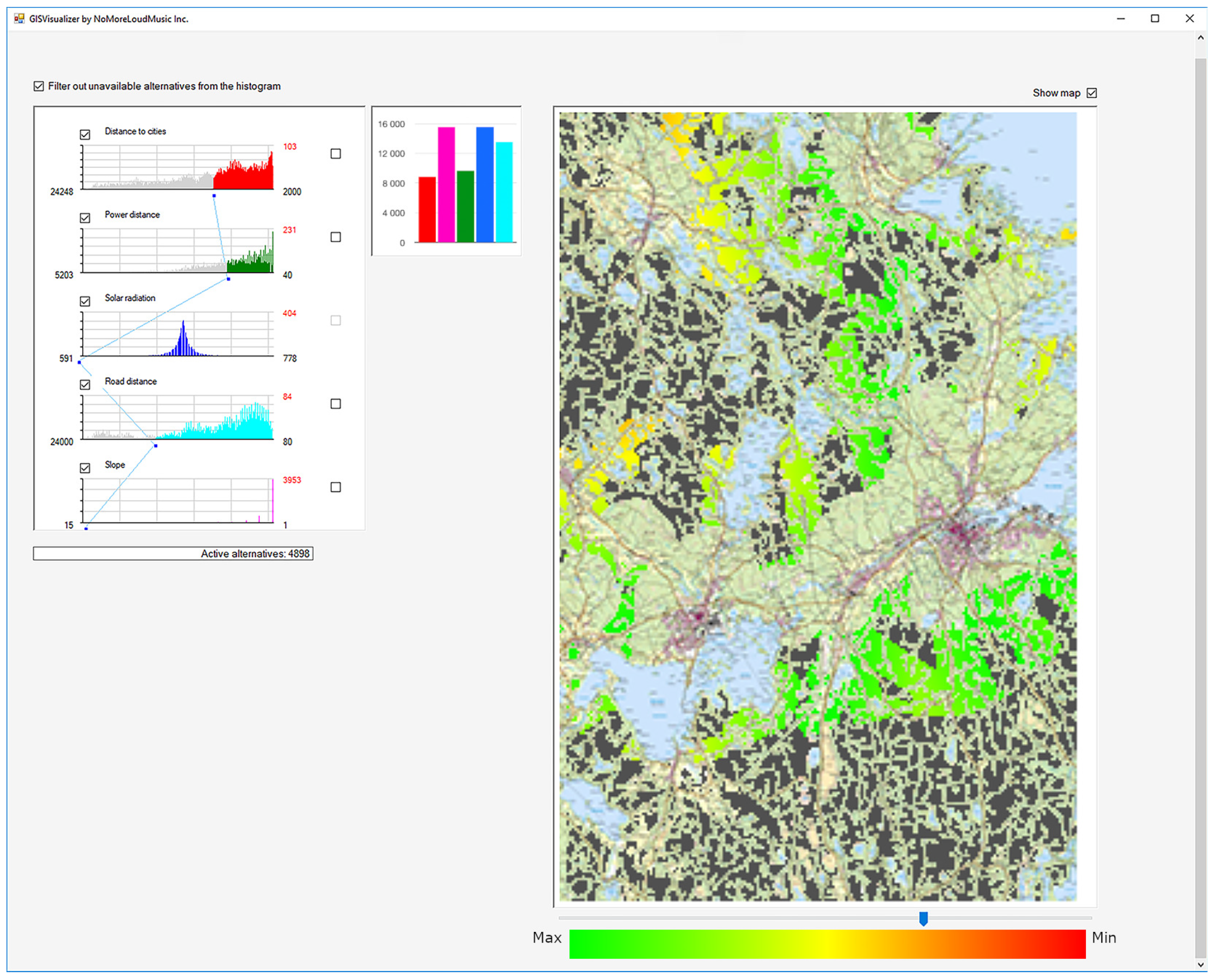Screen dimensions: 1214x980
Task: Click the GISVisualizer app icon in title bar
Action: (19, 18)
